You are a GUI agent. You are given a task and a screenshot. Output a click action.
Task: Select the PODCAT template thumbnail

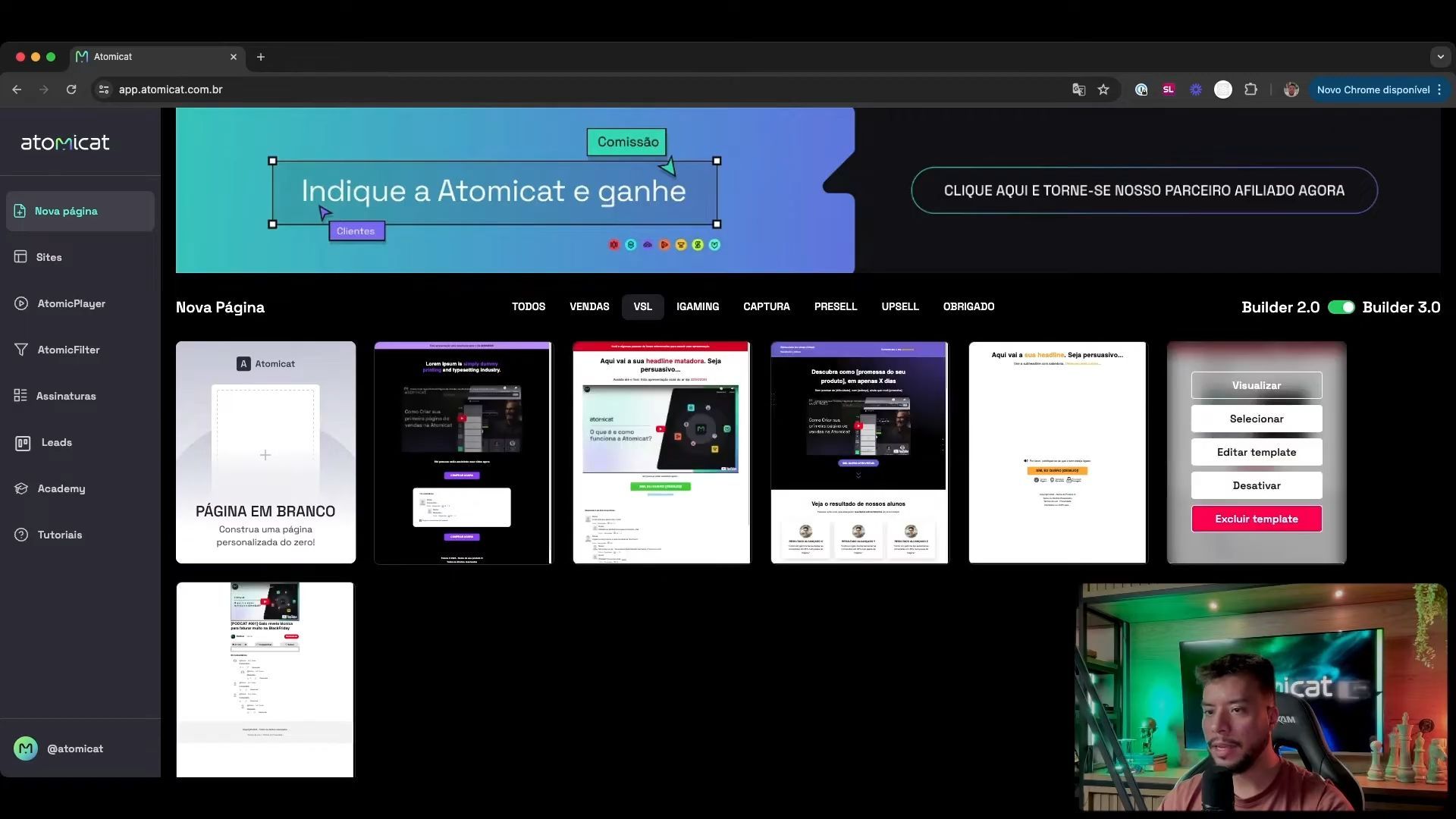pos(265,679)
